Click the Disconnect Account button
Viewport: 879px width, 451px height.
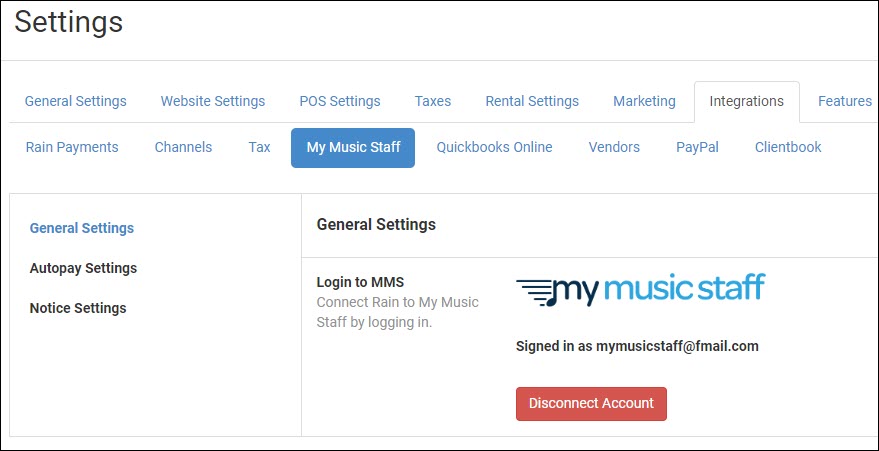[x=591, y=403]
